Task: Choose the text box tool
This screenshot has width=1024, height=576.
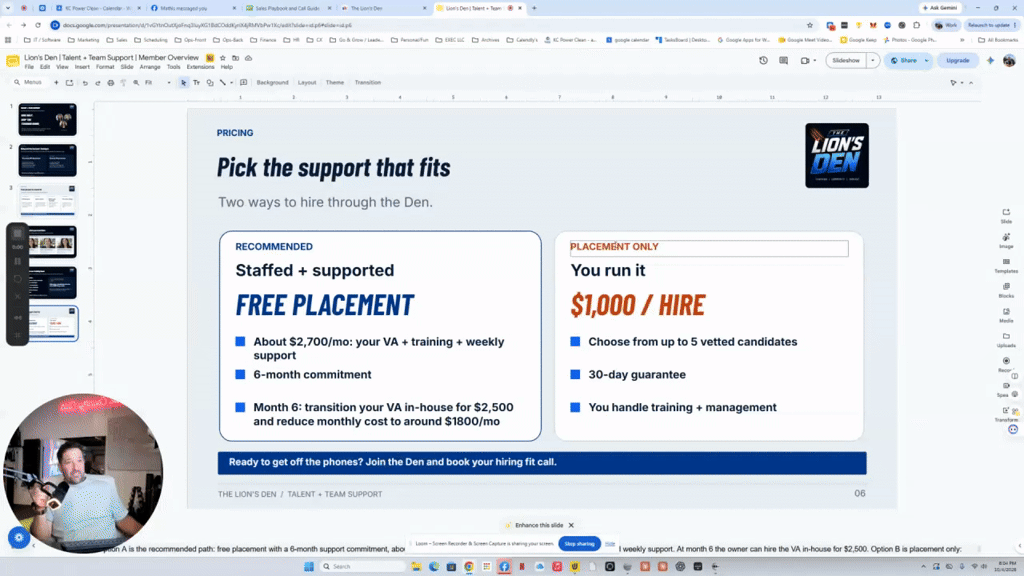Action: 197,83
